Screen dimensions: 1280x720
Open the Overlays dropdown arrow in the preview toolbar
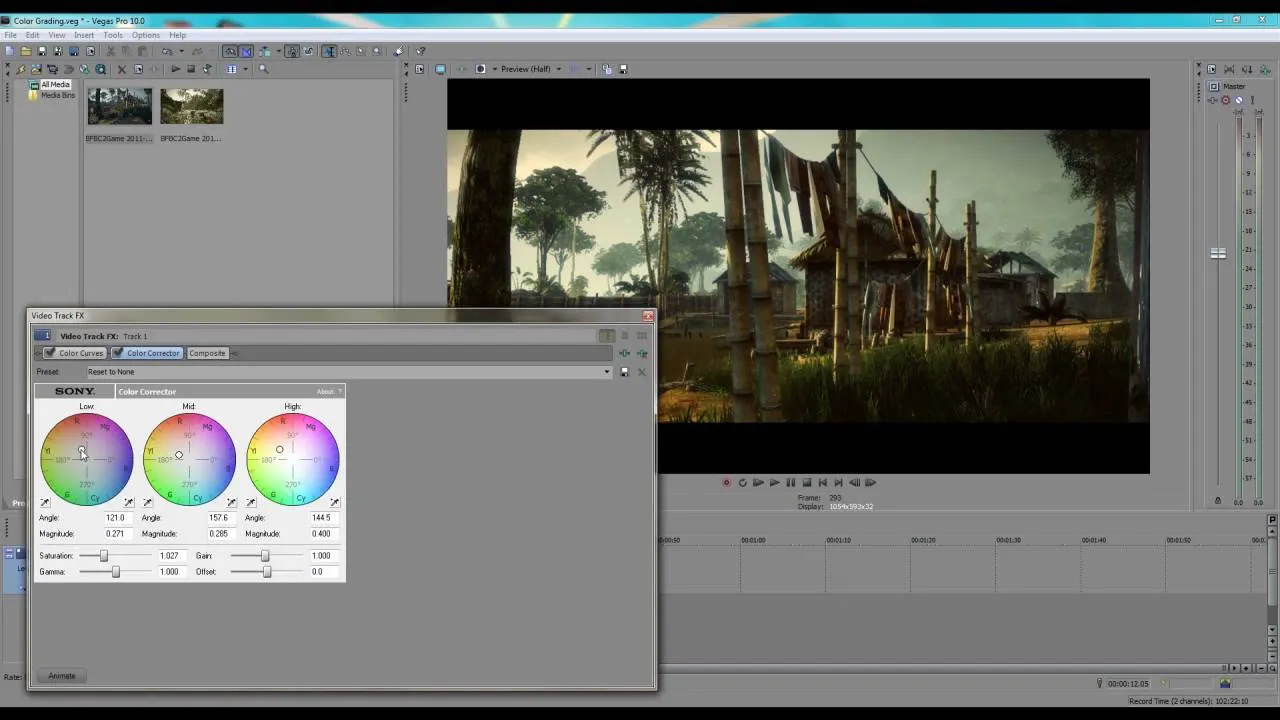588,69
